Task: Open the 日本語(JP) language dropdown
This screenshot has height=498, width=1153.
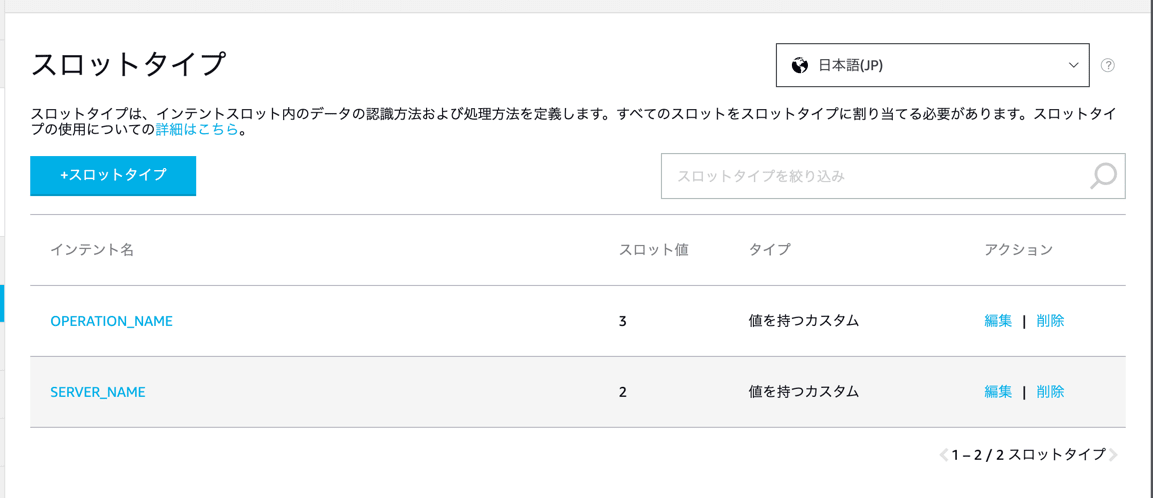Action: [x=932, y=65]
